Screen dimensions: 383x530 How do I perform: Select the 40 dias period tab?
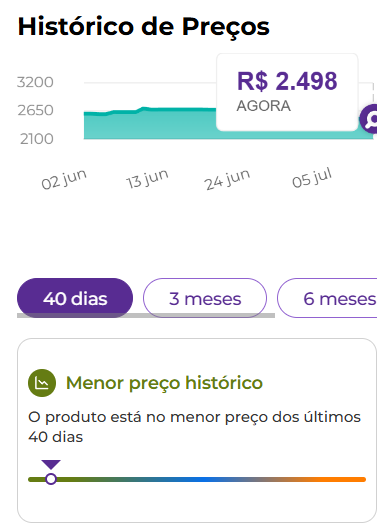pyautogui.click(x=75, y=298)
